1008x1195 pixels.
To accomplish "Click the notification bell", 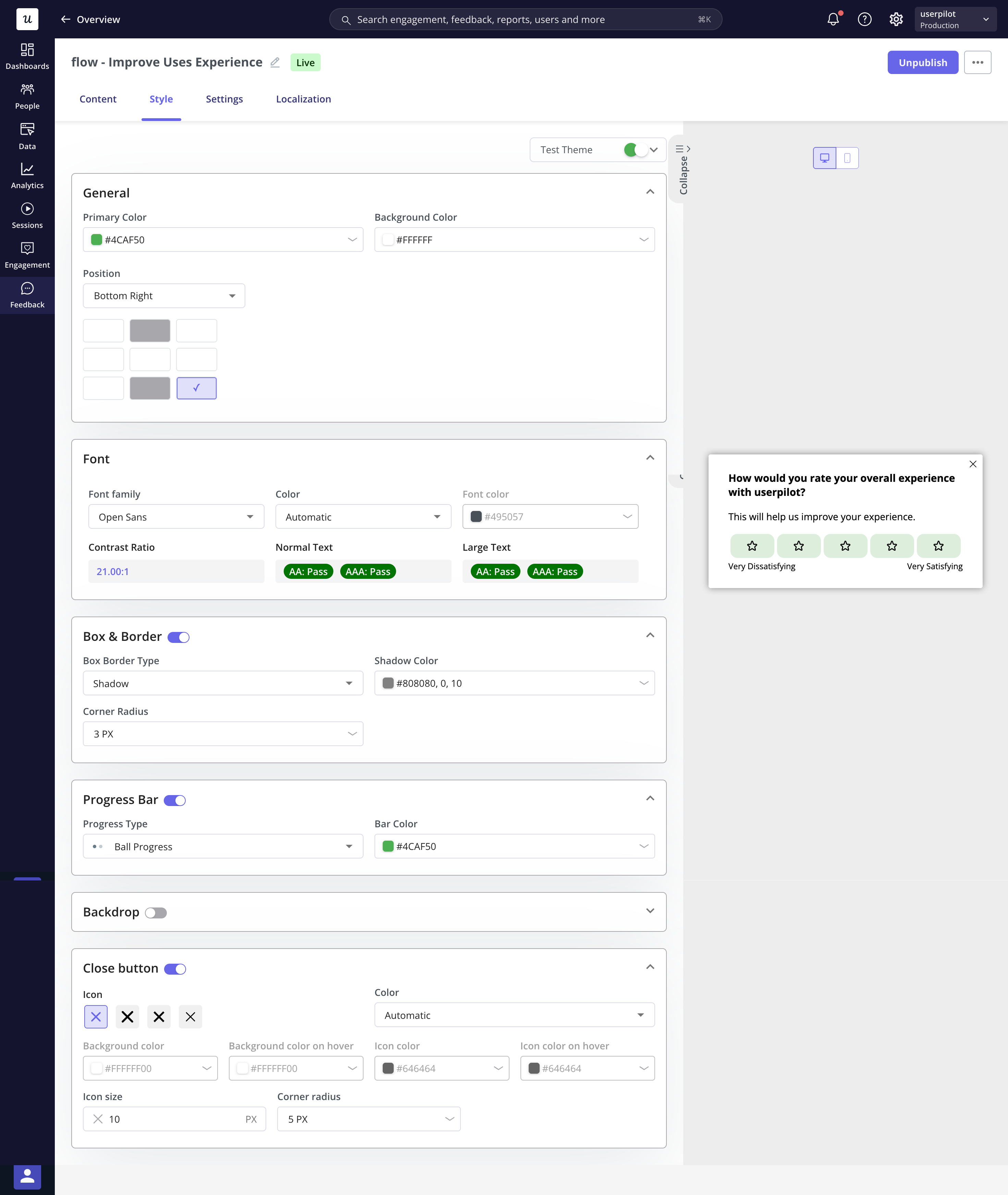I will click(x=833, y=19).
